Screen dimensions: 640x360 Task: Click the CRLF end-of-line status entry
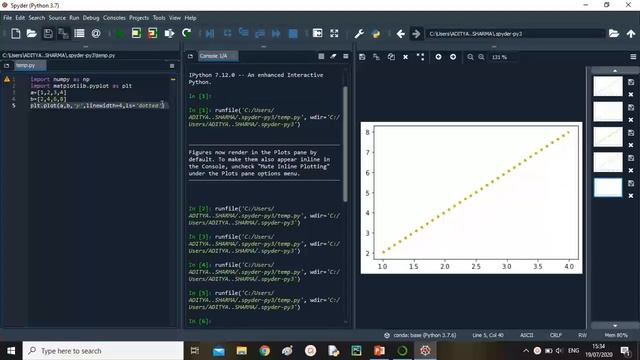click(x=556, y=335)
